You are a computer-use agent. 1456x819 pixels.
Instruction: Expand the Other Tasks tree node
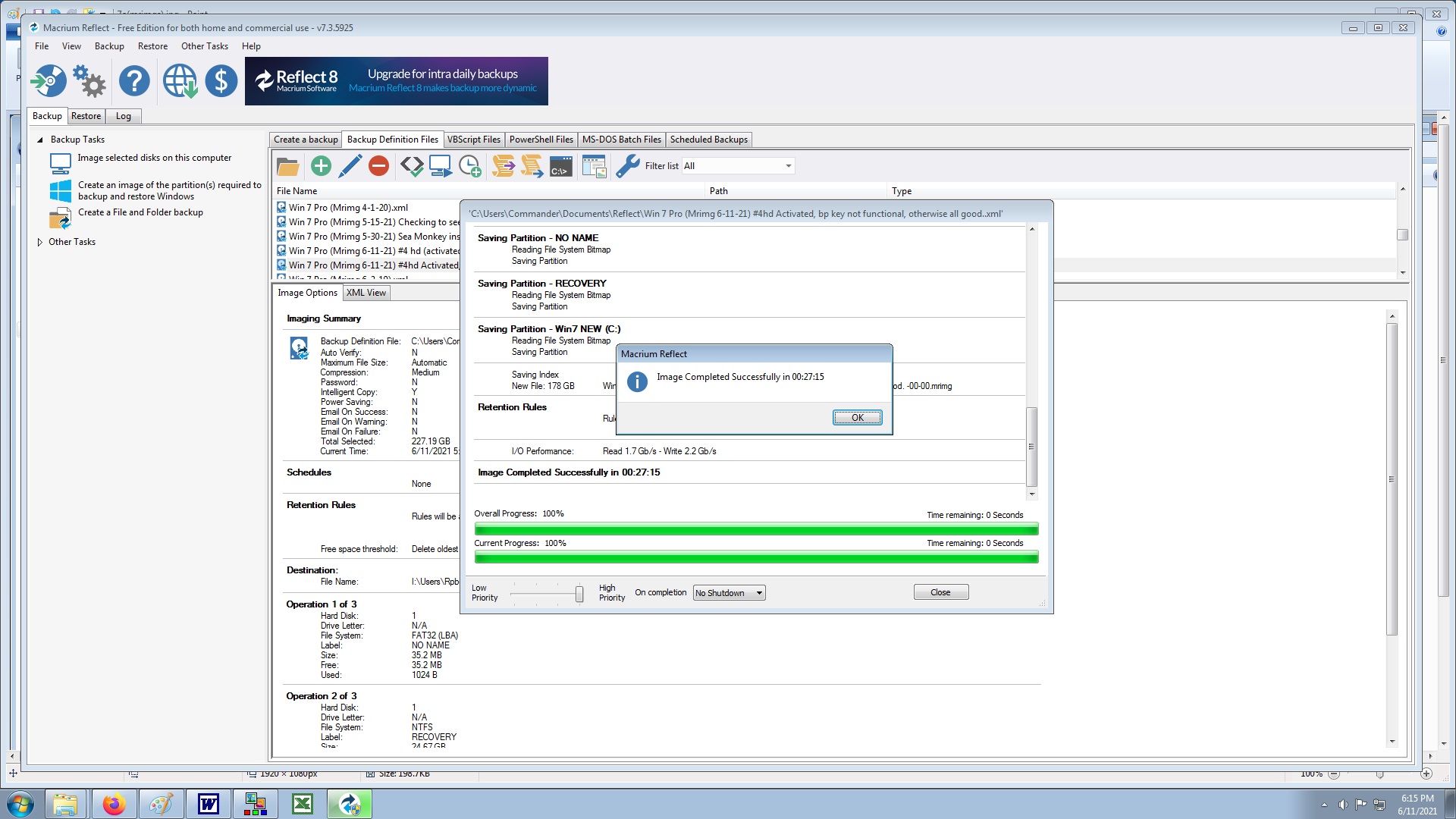(x=40, y=242)
